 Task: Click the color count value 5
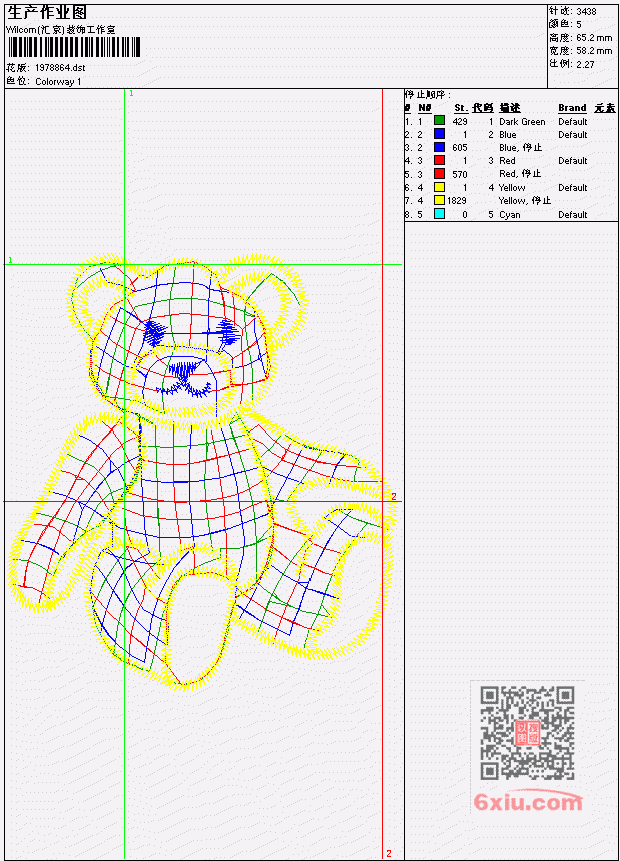(579, 24)
